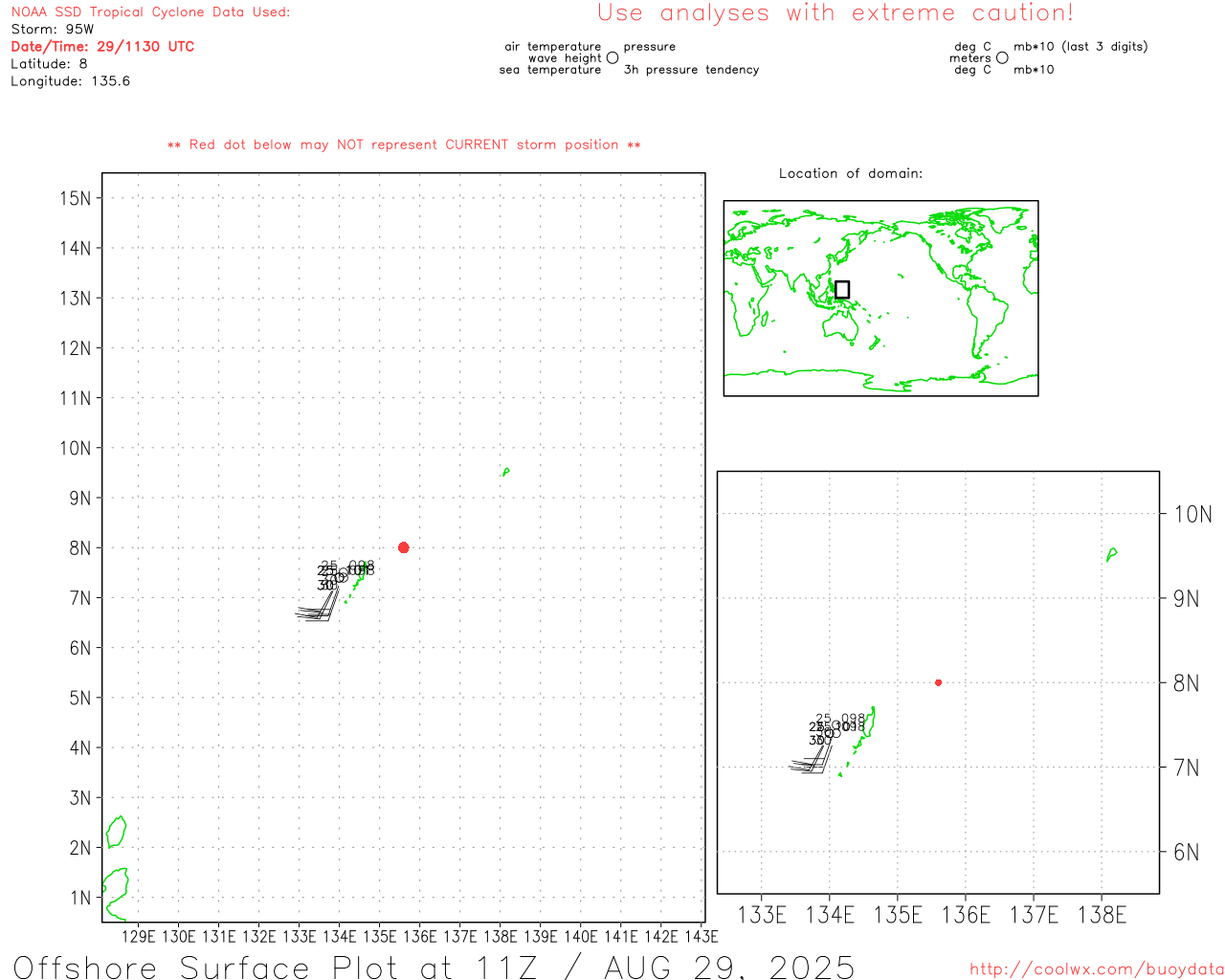
Task: Click the red storm dot on main map
Action: pyautogui.click(x=403, y=547)
